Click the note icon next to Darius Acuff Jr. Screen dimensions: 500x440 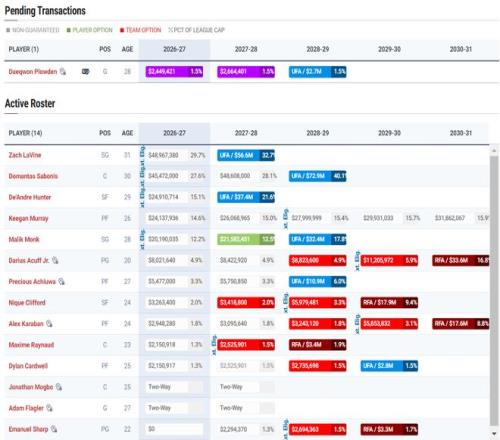55,260
